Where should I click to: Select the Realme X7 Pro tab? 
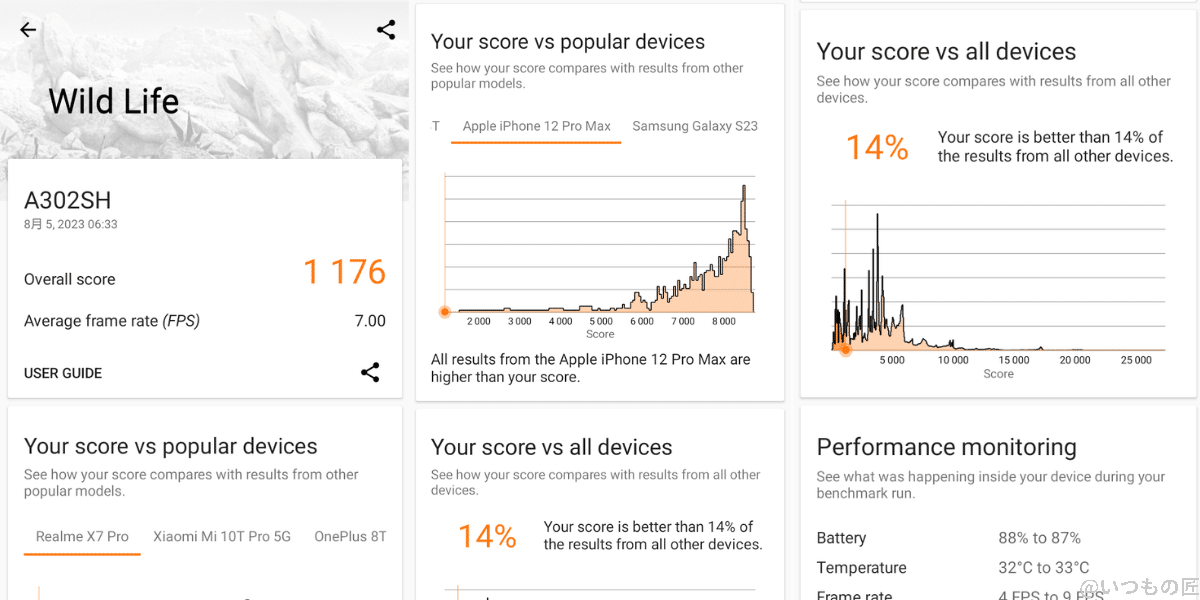pyautogui.click(x=82, y=537)
